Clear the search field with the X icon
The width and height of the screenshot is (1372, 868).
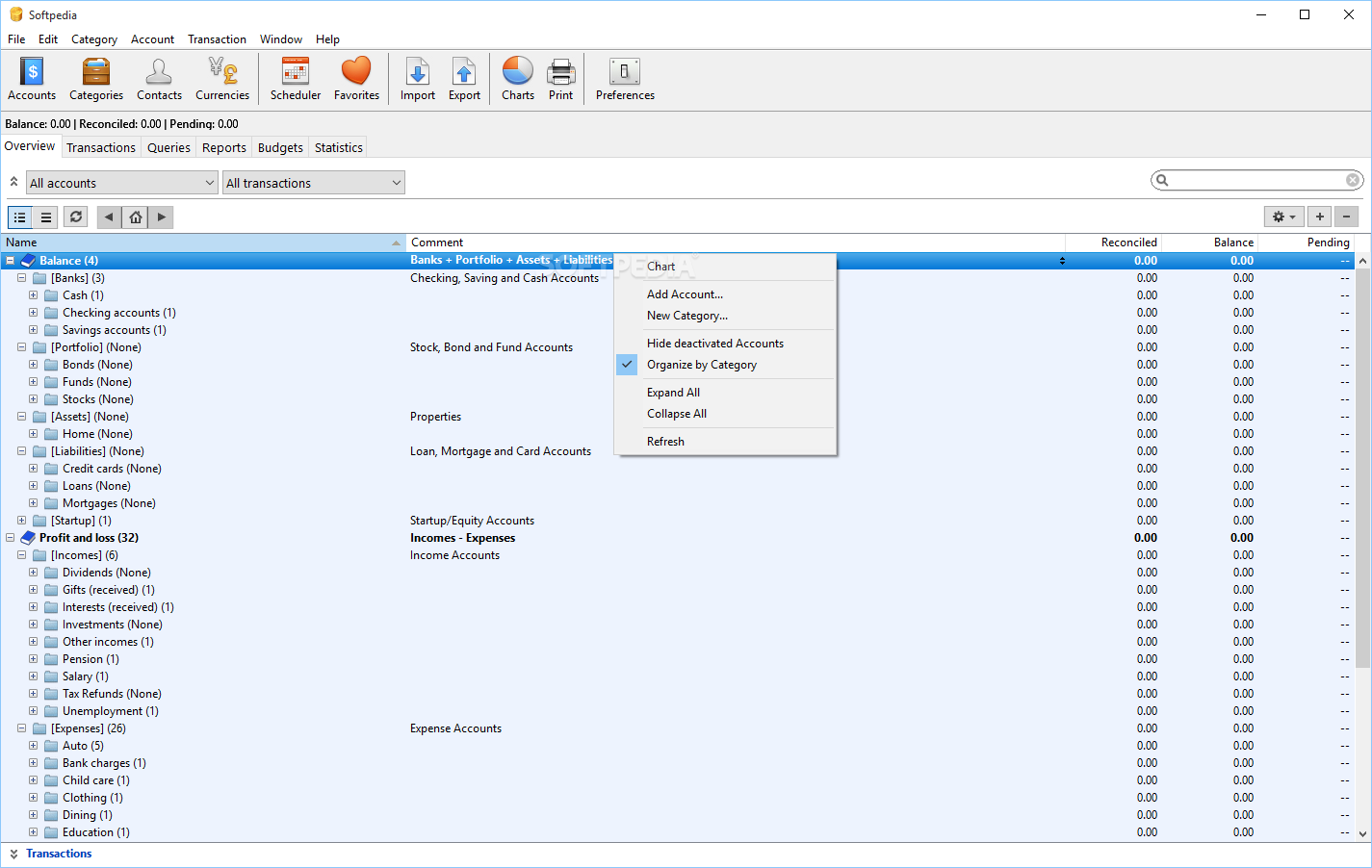tap(1353, 180)
